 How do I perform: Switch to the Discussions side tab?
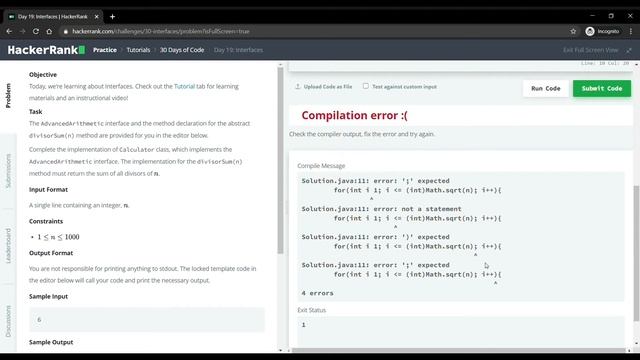pyautogui.click(x=8, y=321)
